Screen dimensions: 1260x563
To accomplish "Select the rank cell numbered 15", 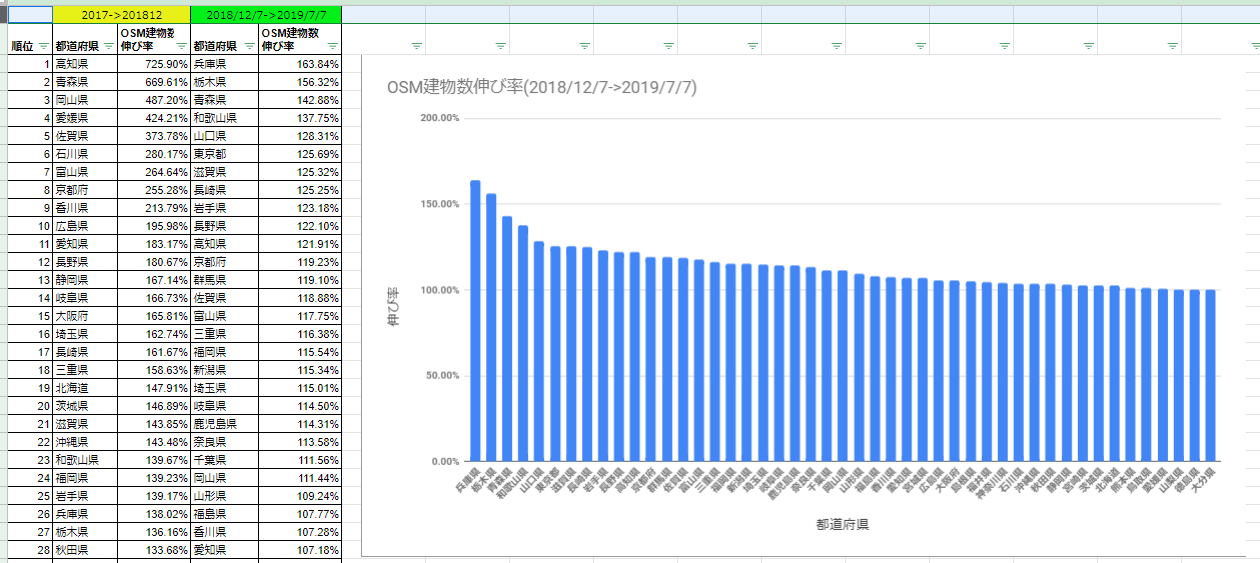I will point(30,316).
